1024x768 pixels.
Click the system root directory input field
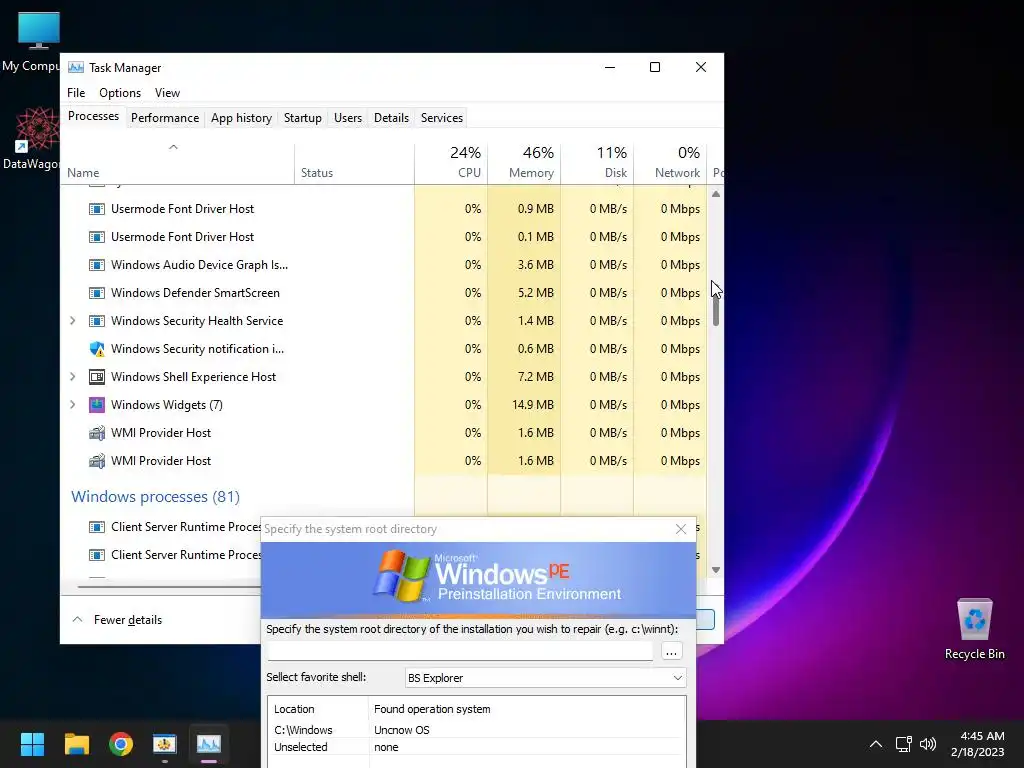click(x=460, y=651)
